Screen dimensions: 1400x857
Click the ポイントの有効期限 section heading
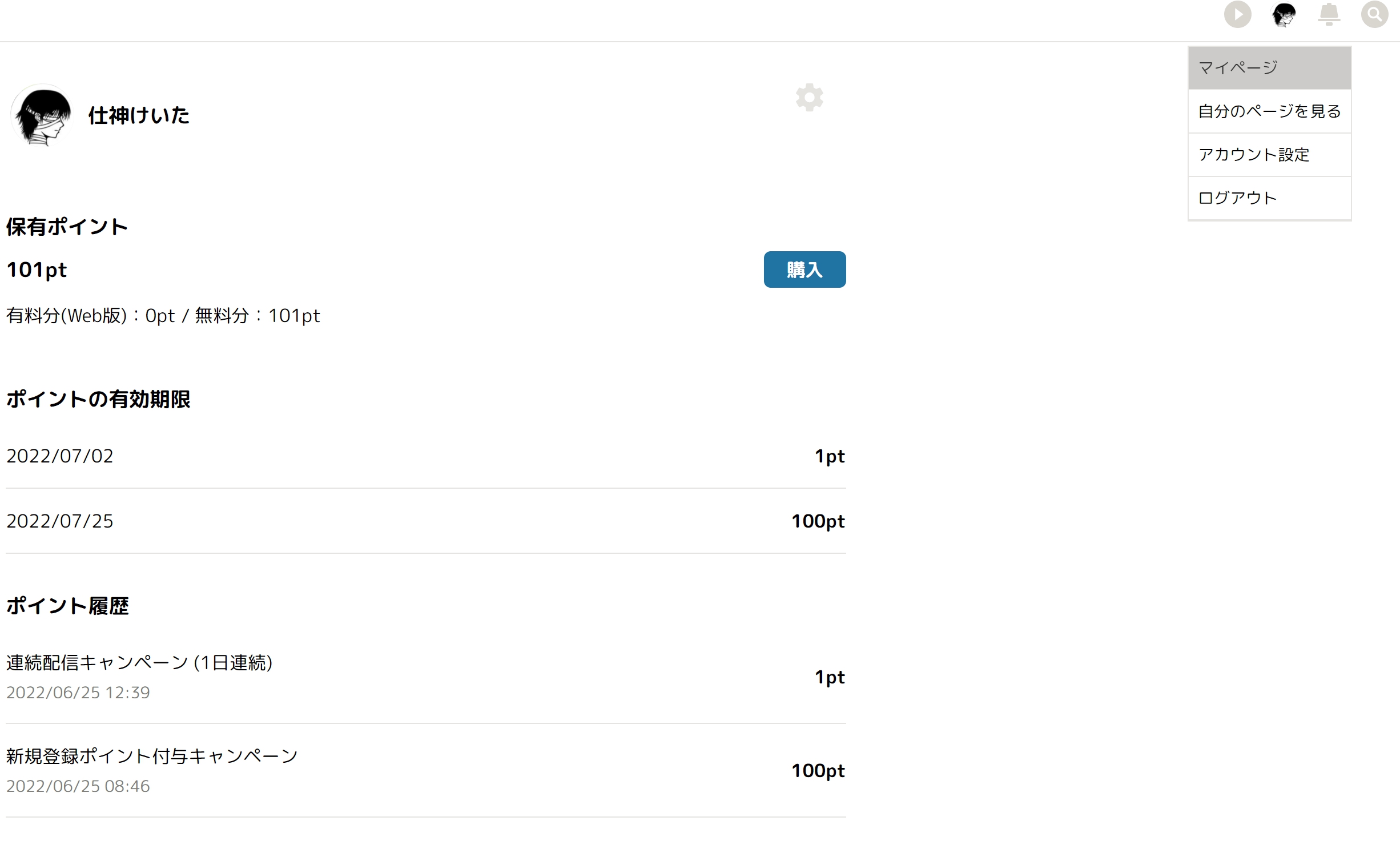[x=98, y=399]
